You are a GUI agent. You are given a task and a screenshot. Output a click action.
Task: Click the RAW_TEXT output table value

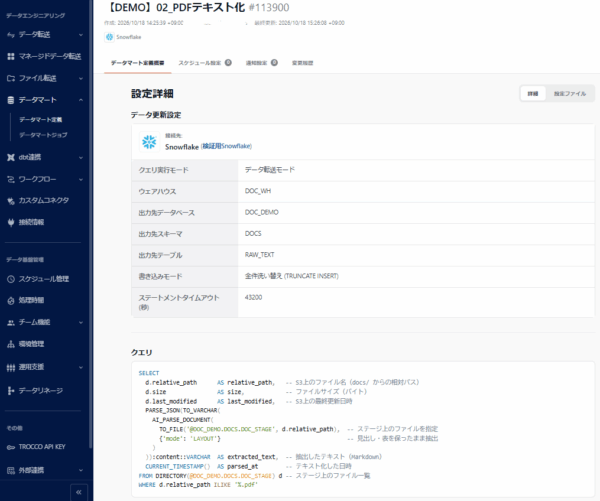259,255
